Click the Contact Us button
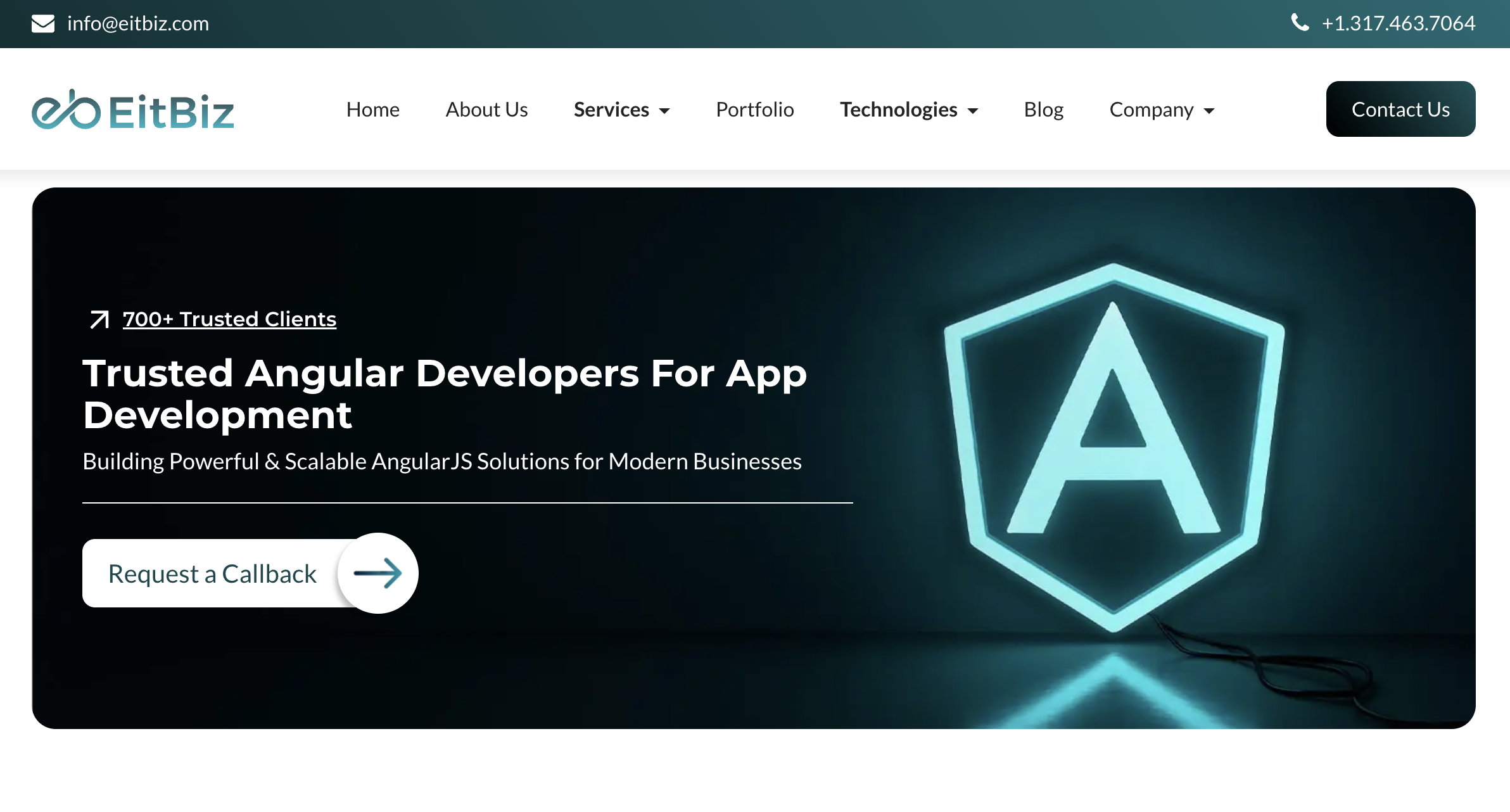 coord(1400,109)
